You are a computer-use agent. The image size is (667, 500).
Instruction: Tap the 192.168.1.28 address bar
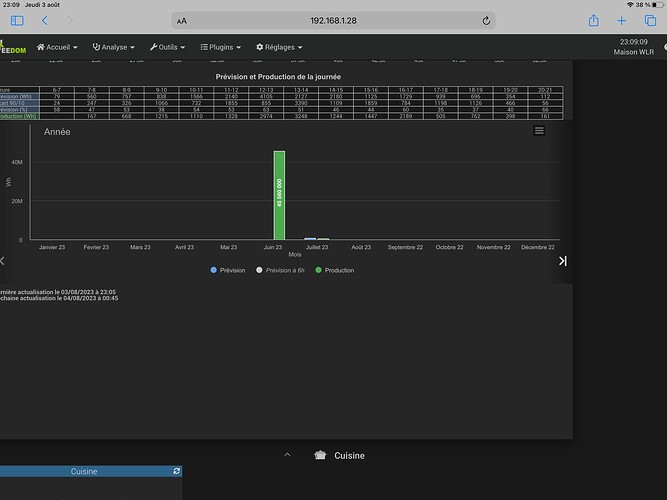333,20
